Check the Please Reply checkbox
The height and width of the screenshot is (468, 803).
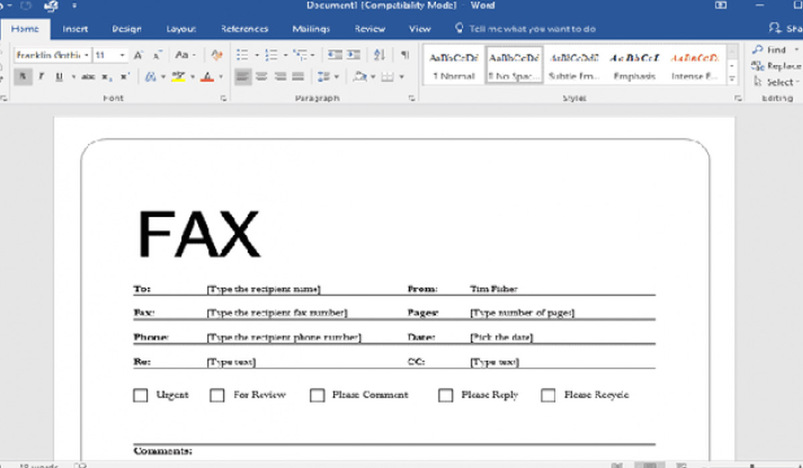coord(446,395)
